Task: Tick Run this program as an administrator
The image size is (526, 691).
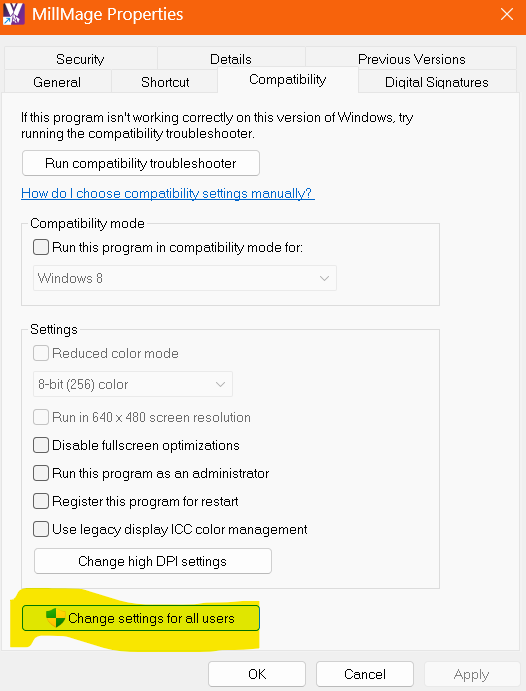Action: 41,473
